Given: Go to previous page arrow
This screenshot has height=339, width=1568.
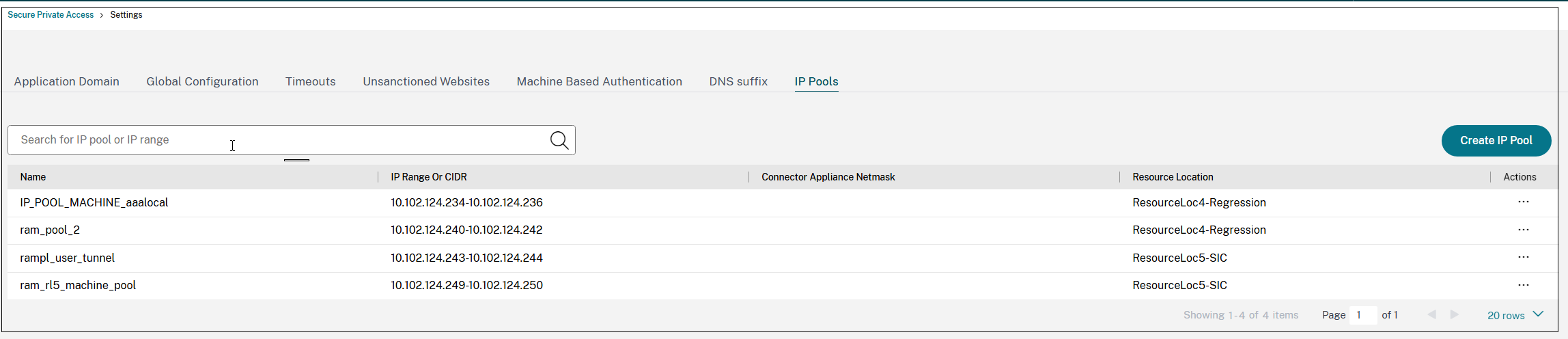Looking at the screenshot, I should click(x=1431, y=315).
